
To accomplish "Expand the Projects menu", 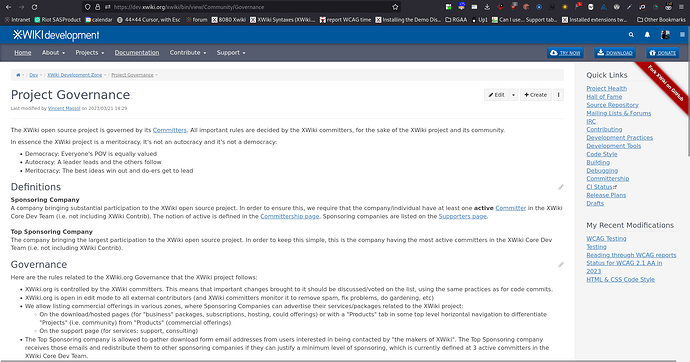I will (x=90, y=52).
